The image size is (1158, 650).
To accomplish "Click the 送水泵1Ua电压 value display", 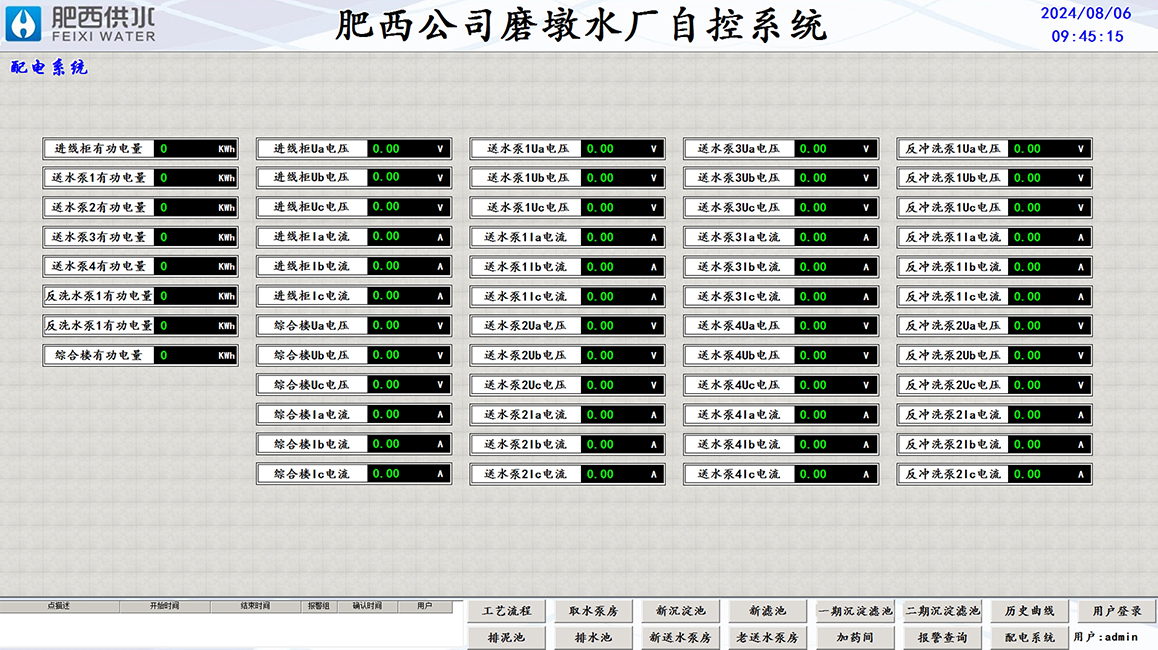I will (x=622, y=149).
